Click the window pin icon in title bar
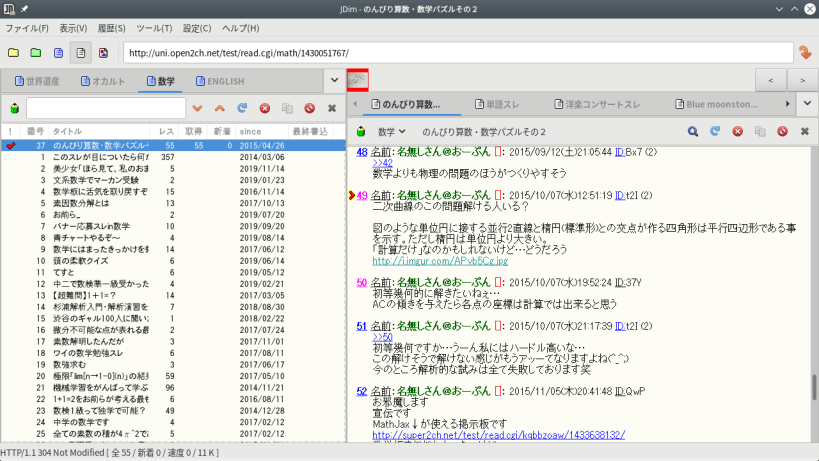 pyautogui.click(x=25, y=9)
